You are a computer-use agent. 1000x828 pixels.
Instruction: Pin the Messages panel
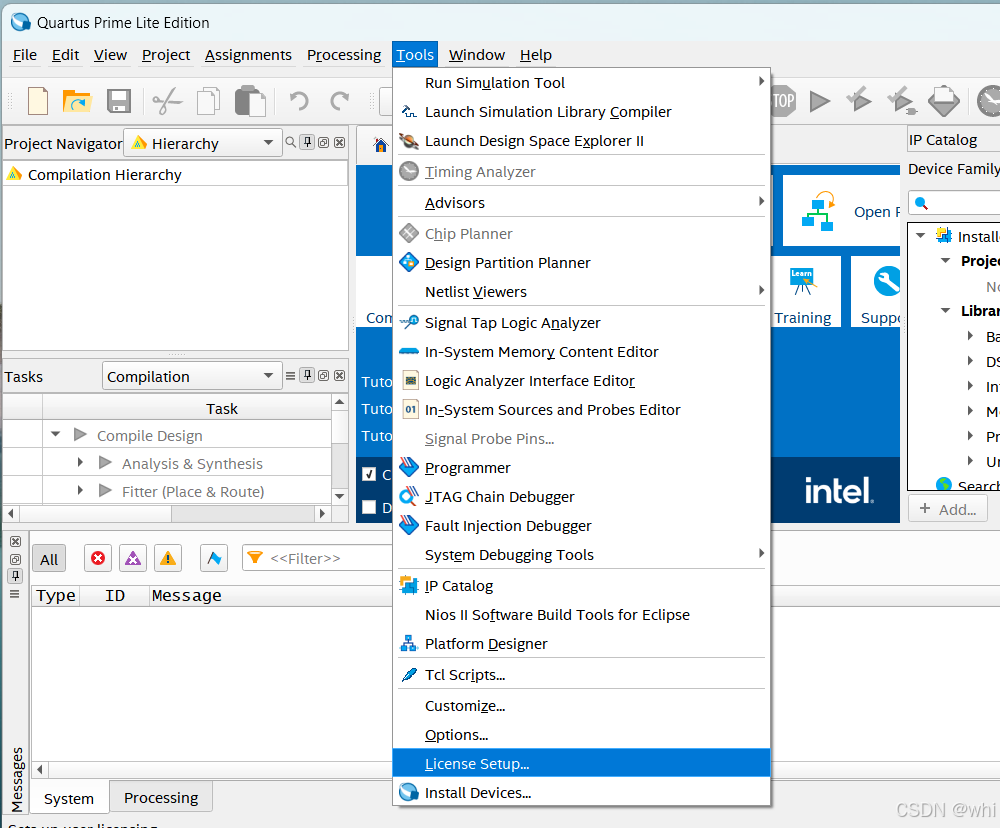pyautogui.click(x=15, y=576)
